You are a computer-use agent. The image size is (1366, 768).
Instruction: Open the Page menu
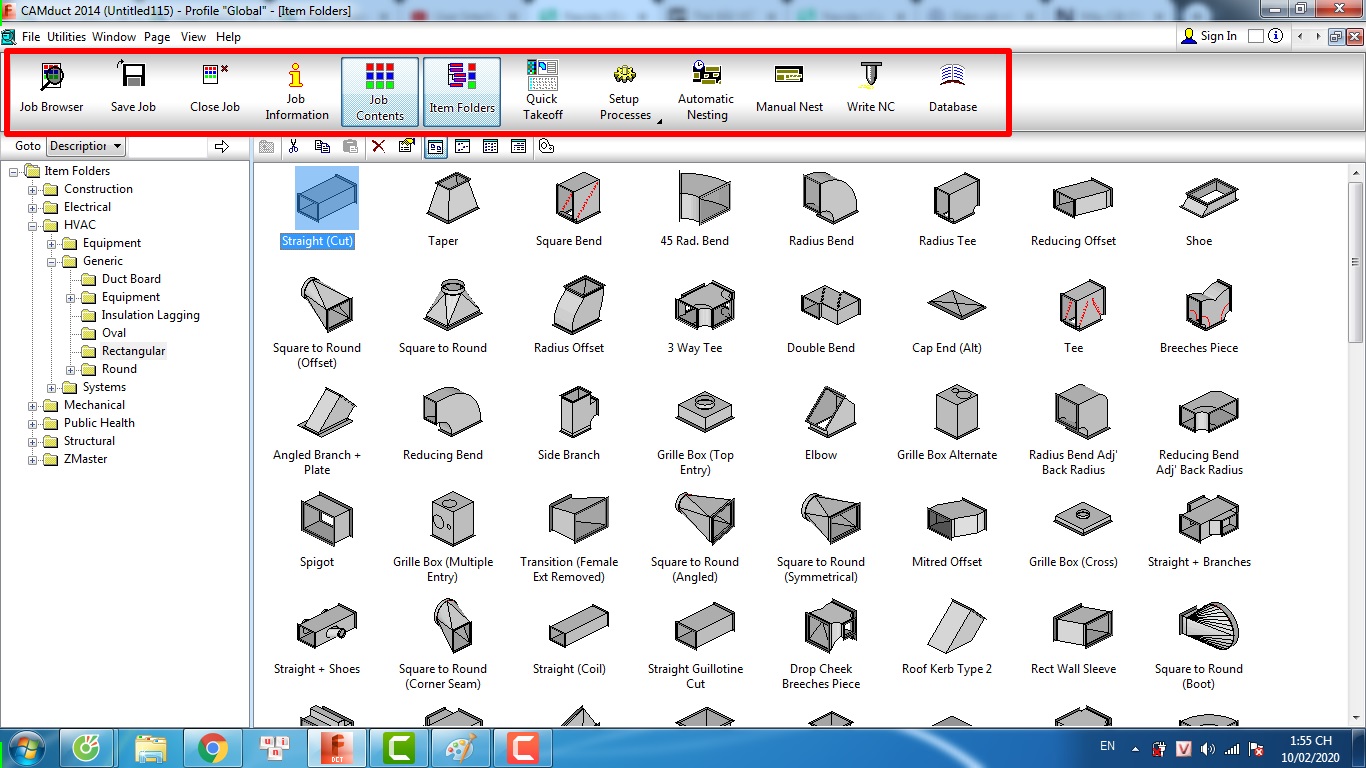pos(157,37)
